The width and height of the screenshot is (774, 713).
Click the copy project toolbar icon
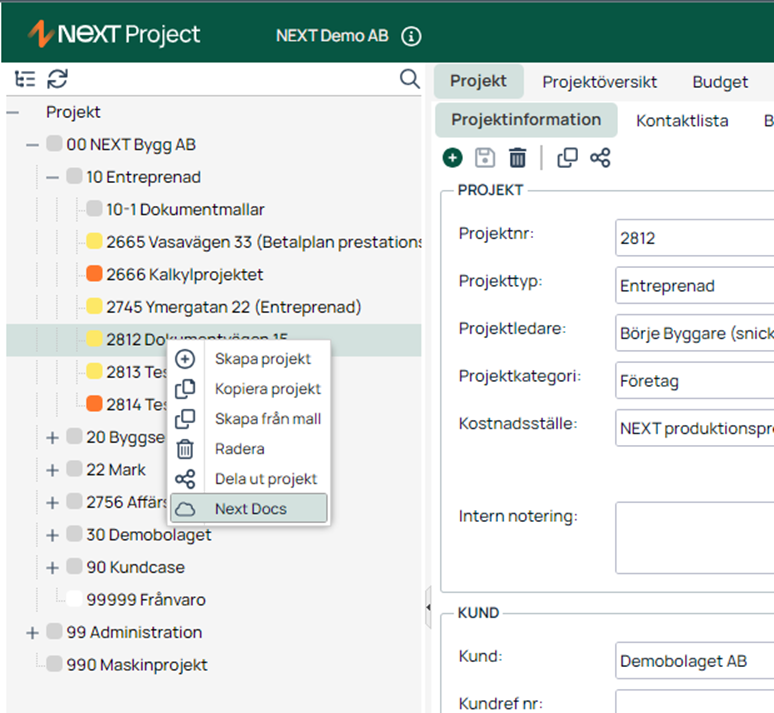(567, 158)
